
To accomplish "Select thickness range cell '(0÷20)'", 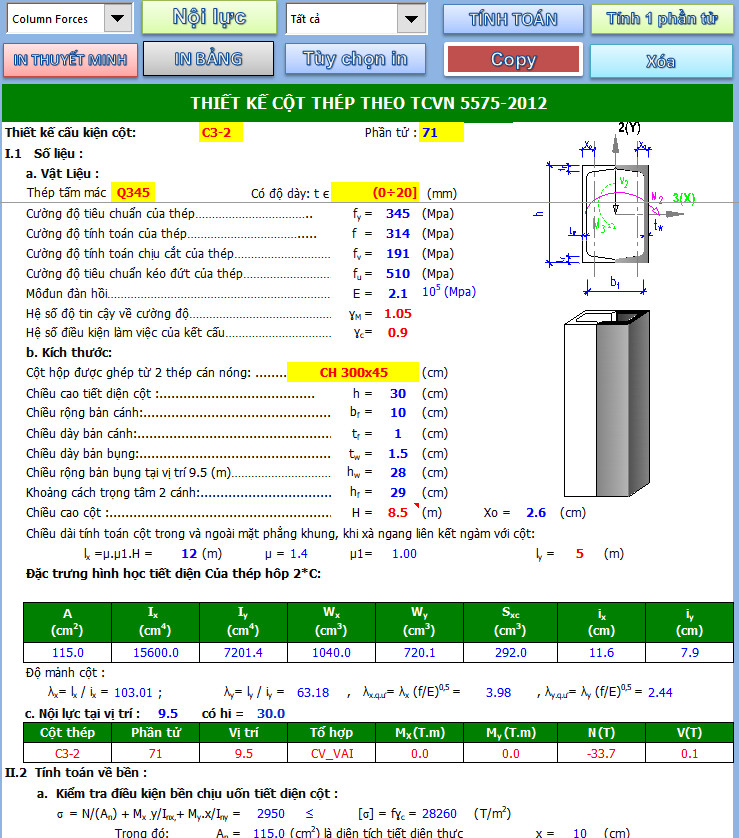I will point(375,192).
